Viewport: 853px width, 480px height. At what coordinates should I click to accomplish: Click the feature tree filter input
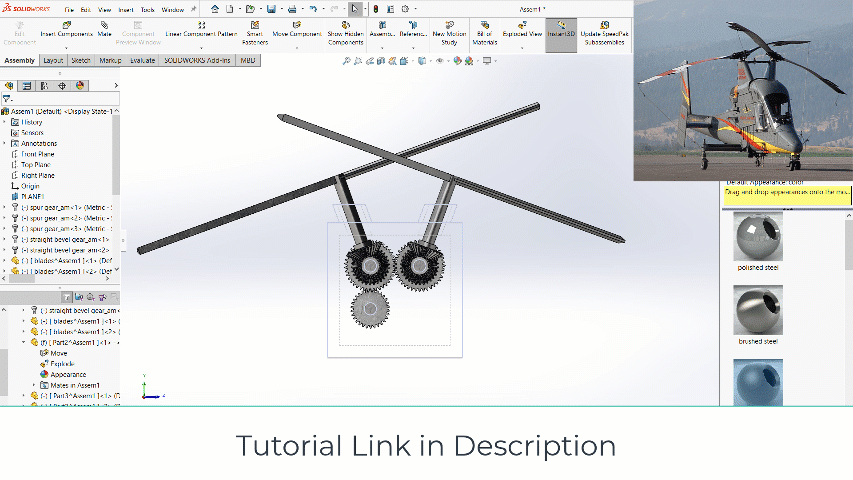click(x=61, y=99)
